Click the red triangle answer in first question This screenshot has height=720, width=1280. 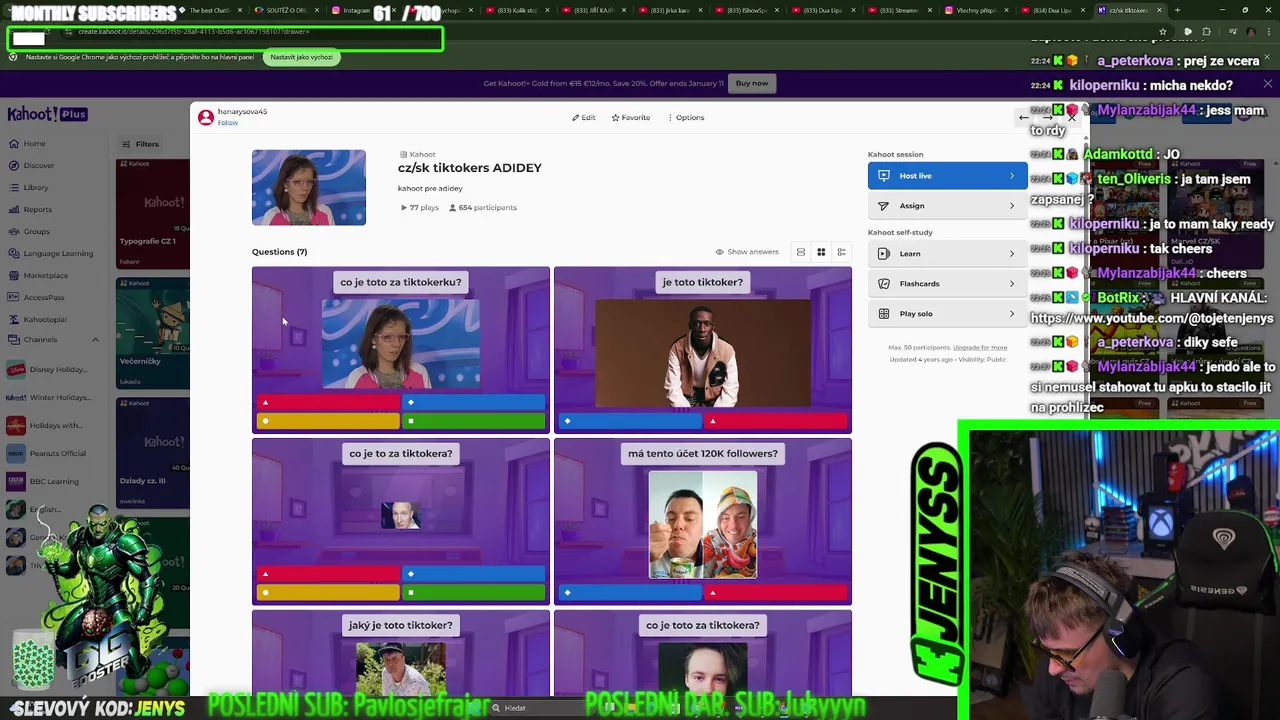(327, 403)
